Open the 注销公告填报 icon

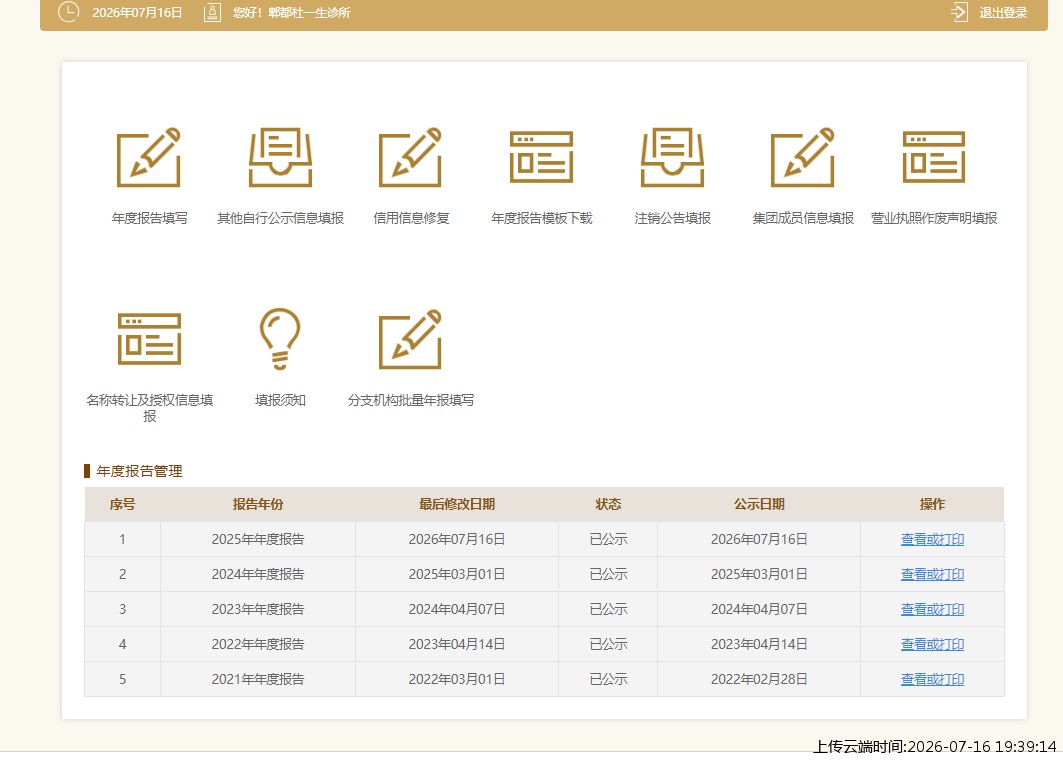(x=673, y=157)
